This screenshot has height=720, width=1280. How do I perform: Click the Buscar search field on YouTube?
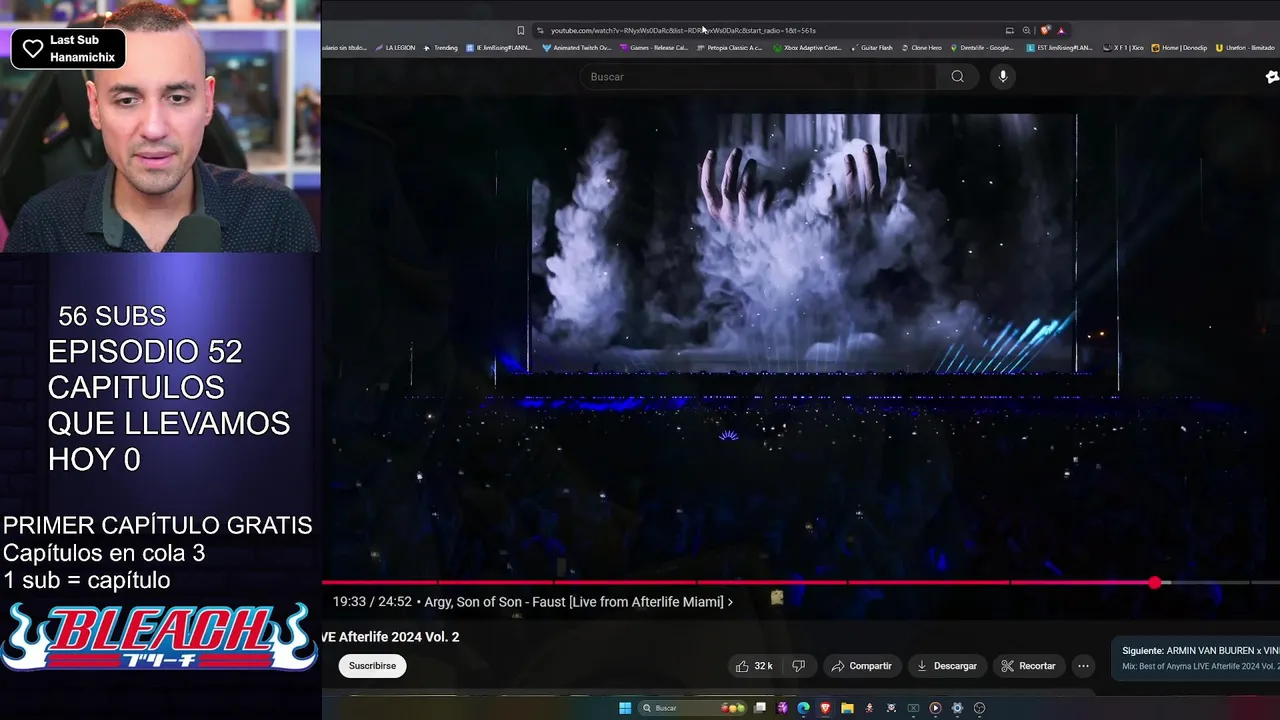point(760,77)
